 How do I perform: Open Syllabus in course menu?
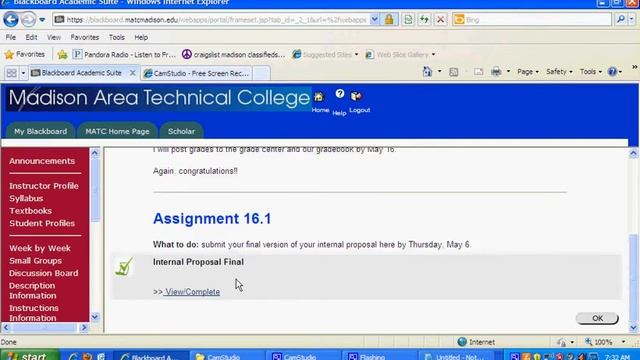(x=26, y=198)
